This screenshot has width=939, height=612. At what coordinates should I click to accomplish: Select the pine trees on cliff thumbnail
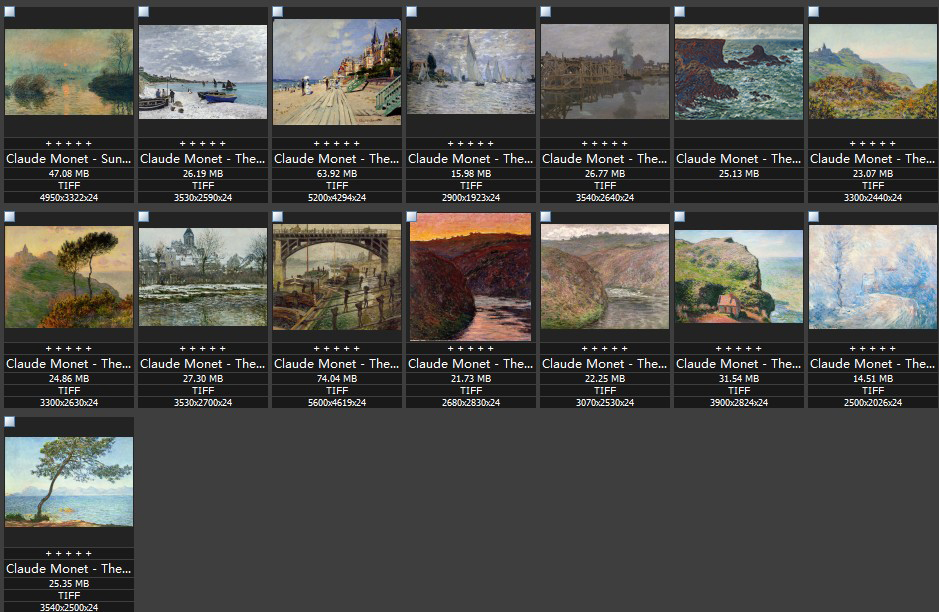[x=69, y=277]
